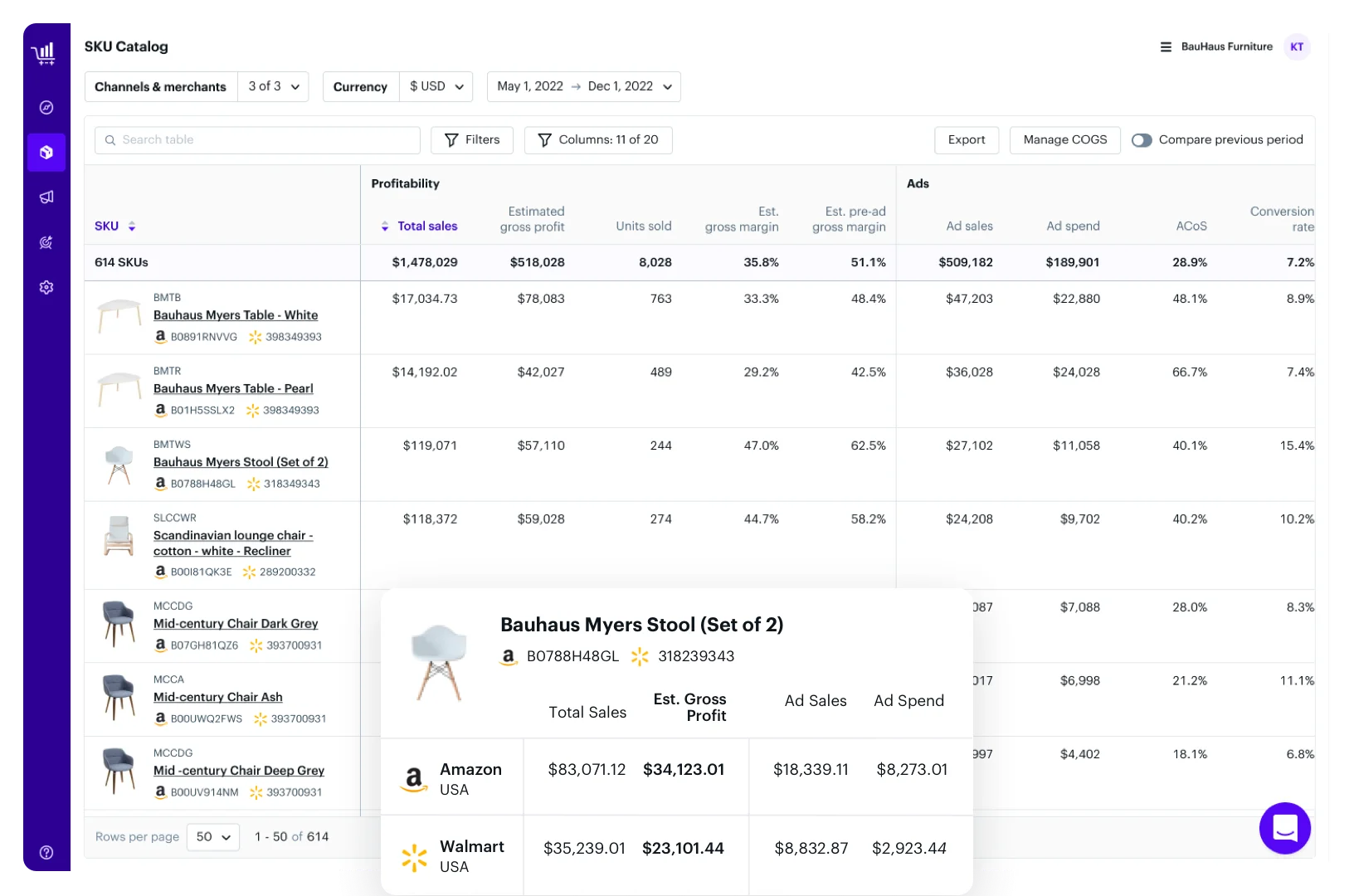The image size is (1354, 896).
Task: Click the Ad spend column header
Action: coord(1073,226)
